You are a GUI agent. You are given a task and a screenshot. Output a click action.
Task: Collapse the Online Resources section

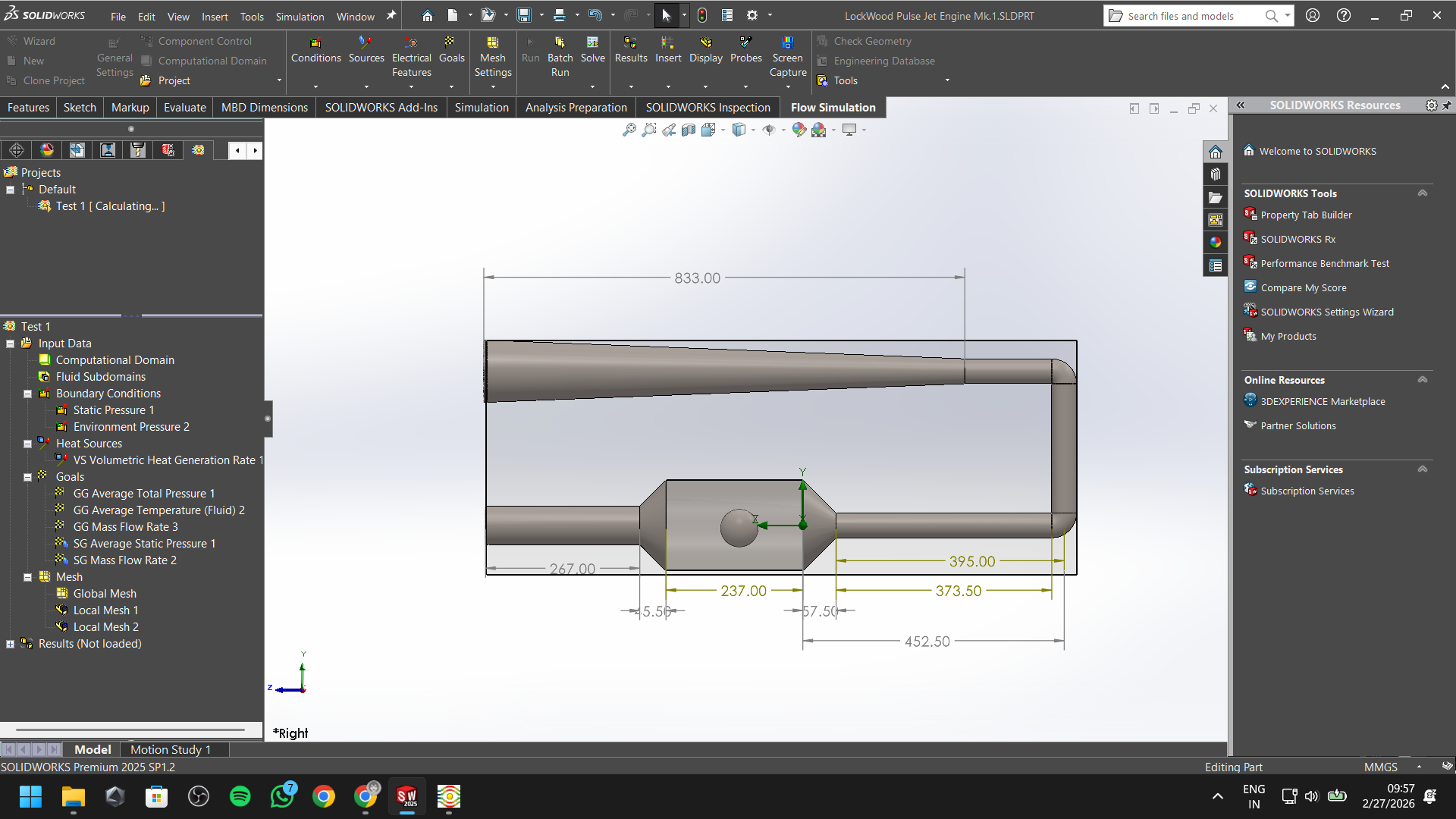pos(1423,380)
